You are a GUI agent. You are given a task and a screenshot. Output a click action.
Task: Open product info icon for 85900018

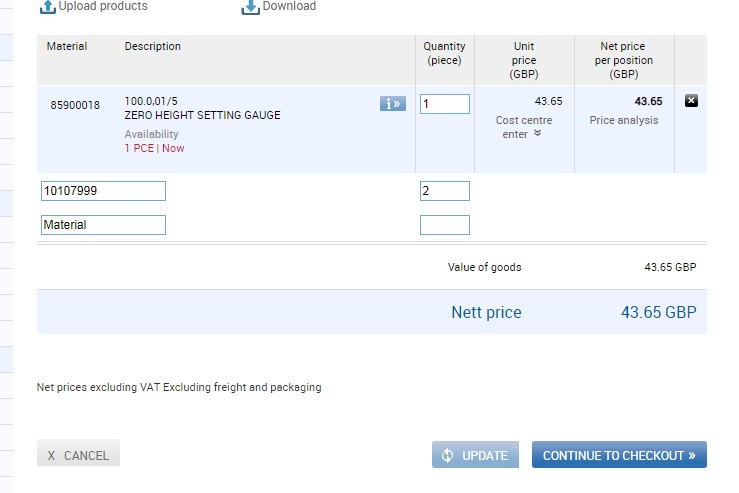[393, 104]
